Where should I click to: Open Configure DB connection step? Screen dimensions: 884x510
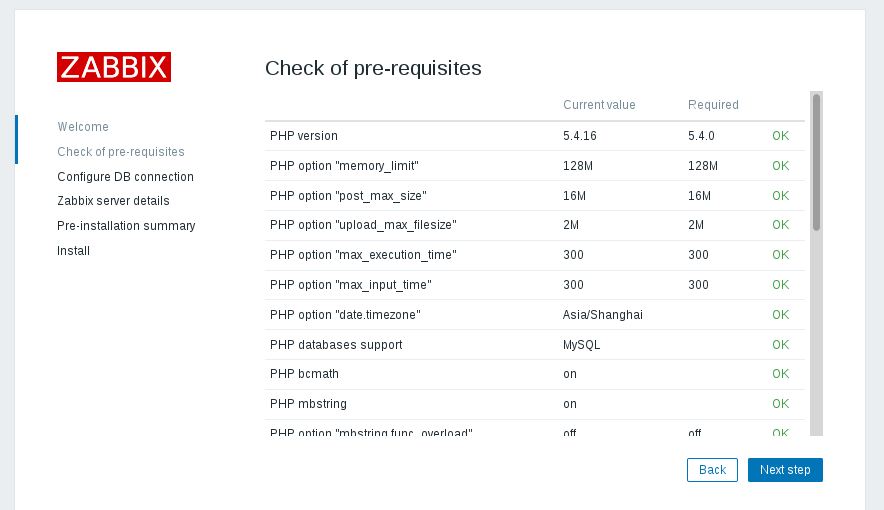[125, 176]
